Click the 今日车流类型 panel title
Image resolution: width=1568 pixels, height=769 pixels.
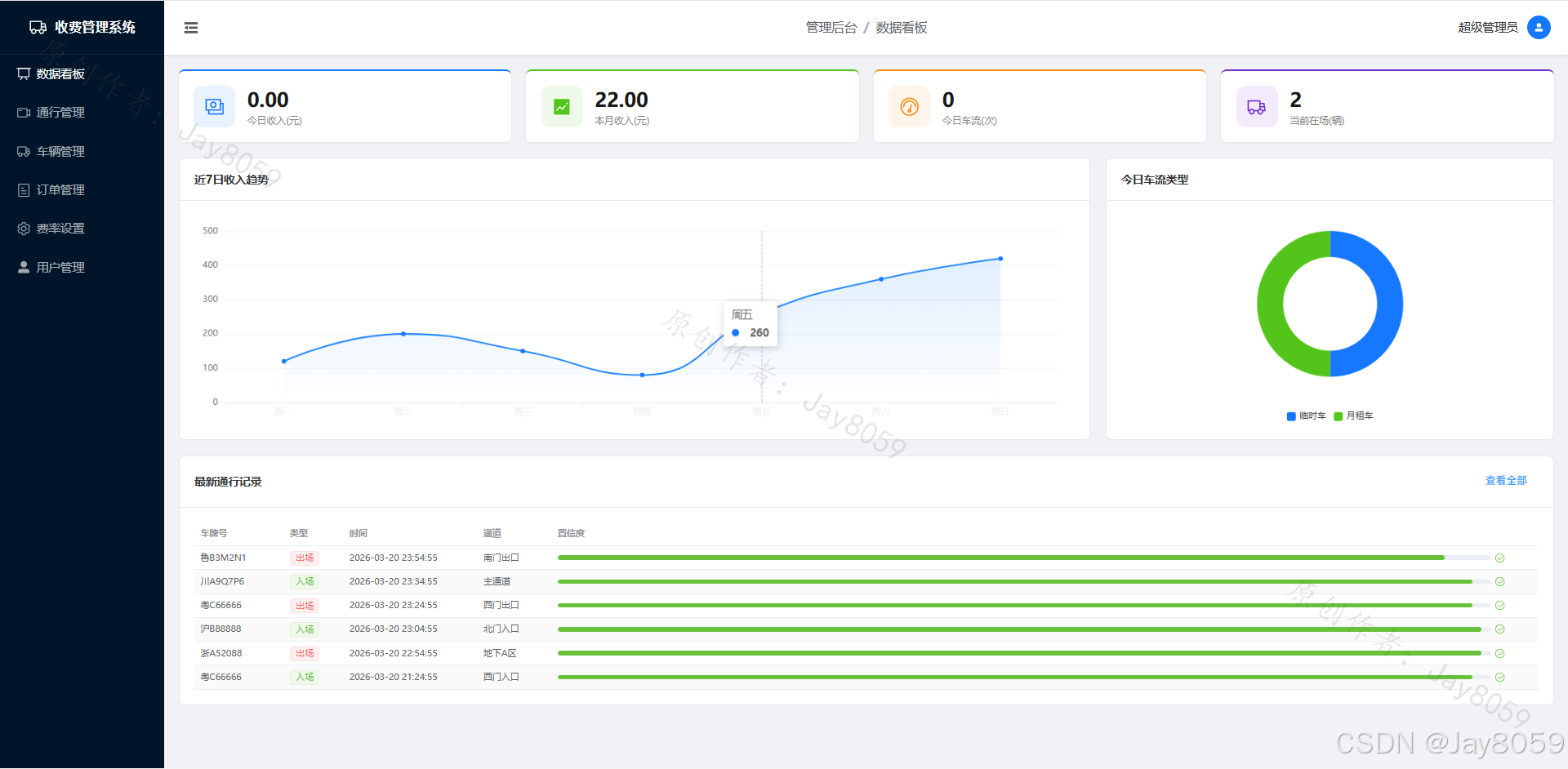(x=1155, y=180)
